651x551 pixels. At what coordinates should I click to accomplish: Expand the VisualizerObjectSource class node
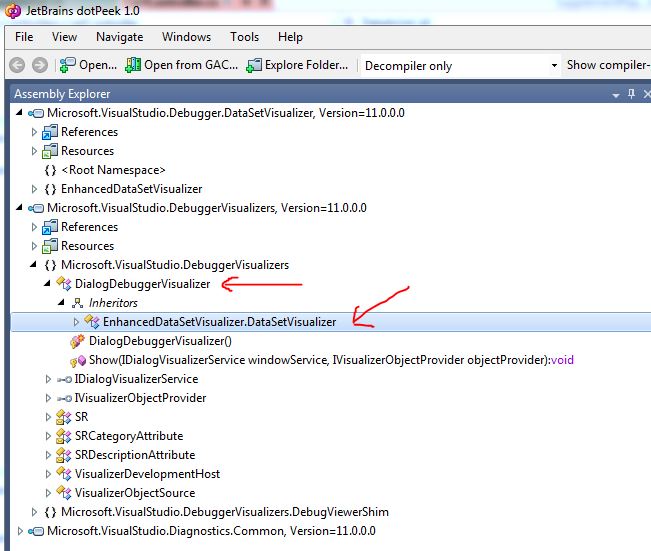point(48,493)
